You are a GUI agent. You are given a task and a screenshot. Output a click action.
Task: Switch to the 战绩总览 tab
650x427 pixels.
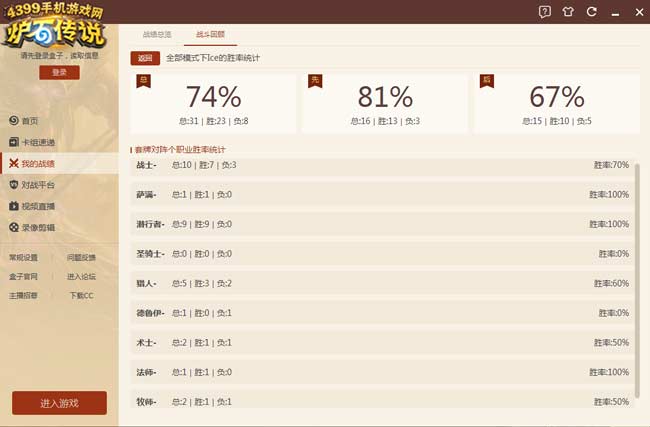[x=157, y=34]
